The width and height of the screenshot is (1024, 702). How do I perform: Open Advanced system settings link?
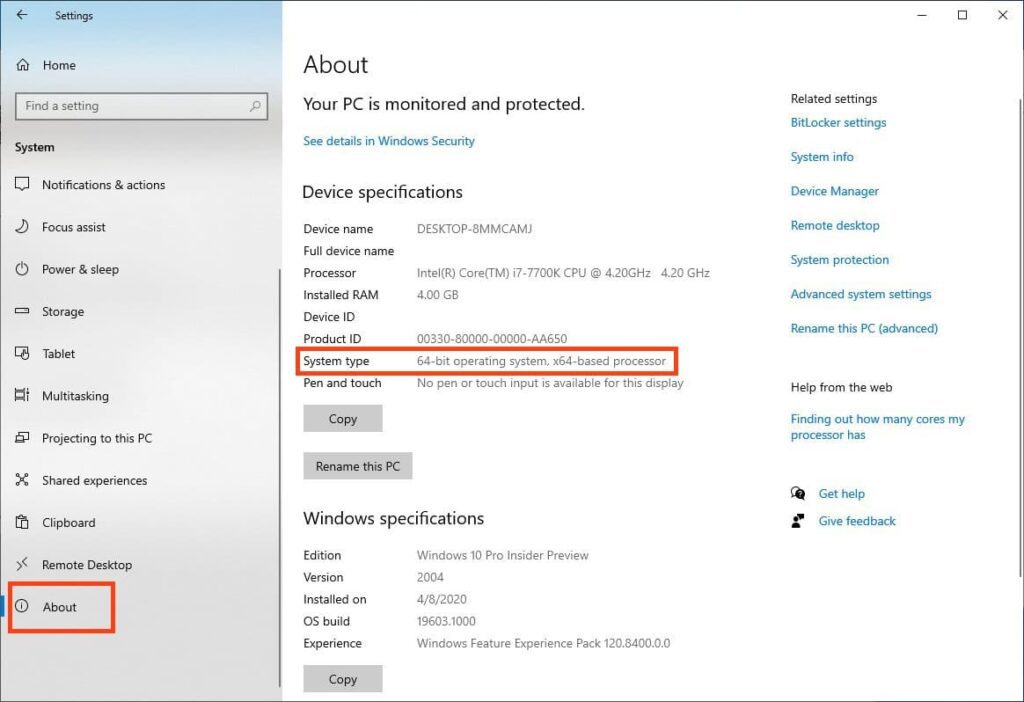click(x=860, y=294)
